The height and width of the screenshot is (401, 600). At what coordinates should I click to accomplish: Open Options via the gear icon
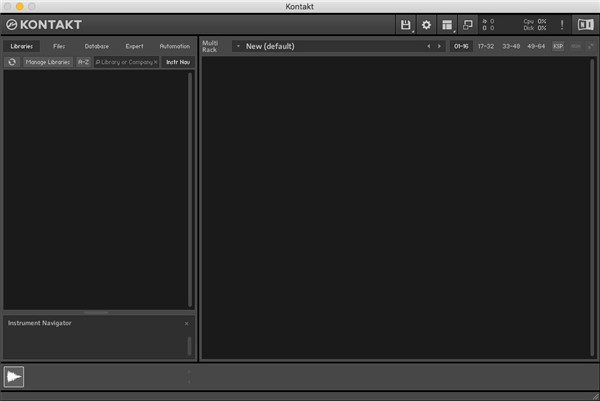(x=426, y=25)
